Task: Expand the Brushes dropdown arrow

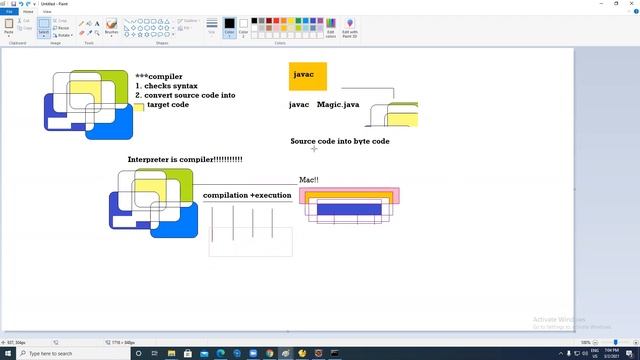Action: [x=111, y=35]
